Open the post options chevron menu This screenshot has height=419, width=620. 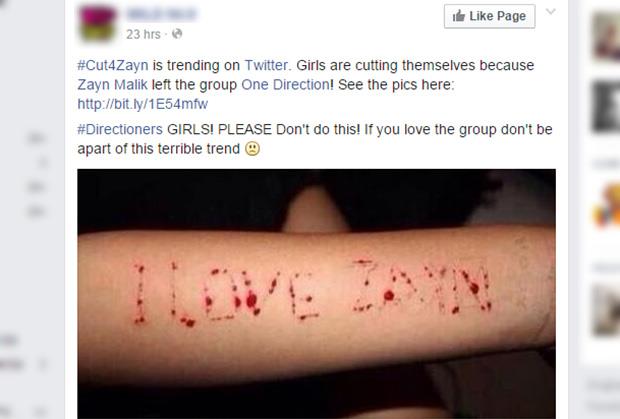551,11
